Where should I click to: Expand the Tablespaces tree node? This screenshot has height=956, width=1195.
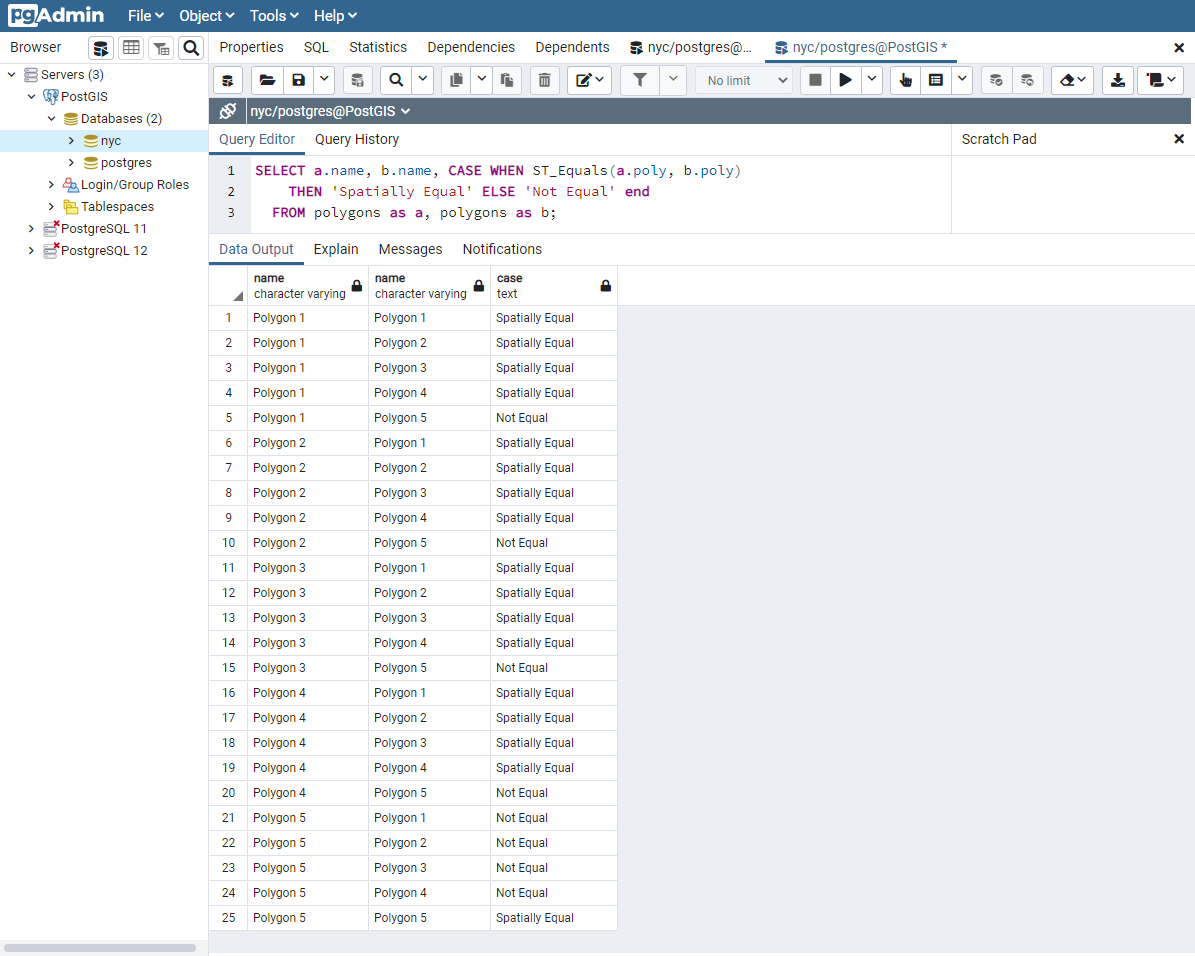51,207
